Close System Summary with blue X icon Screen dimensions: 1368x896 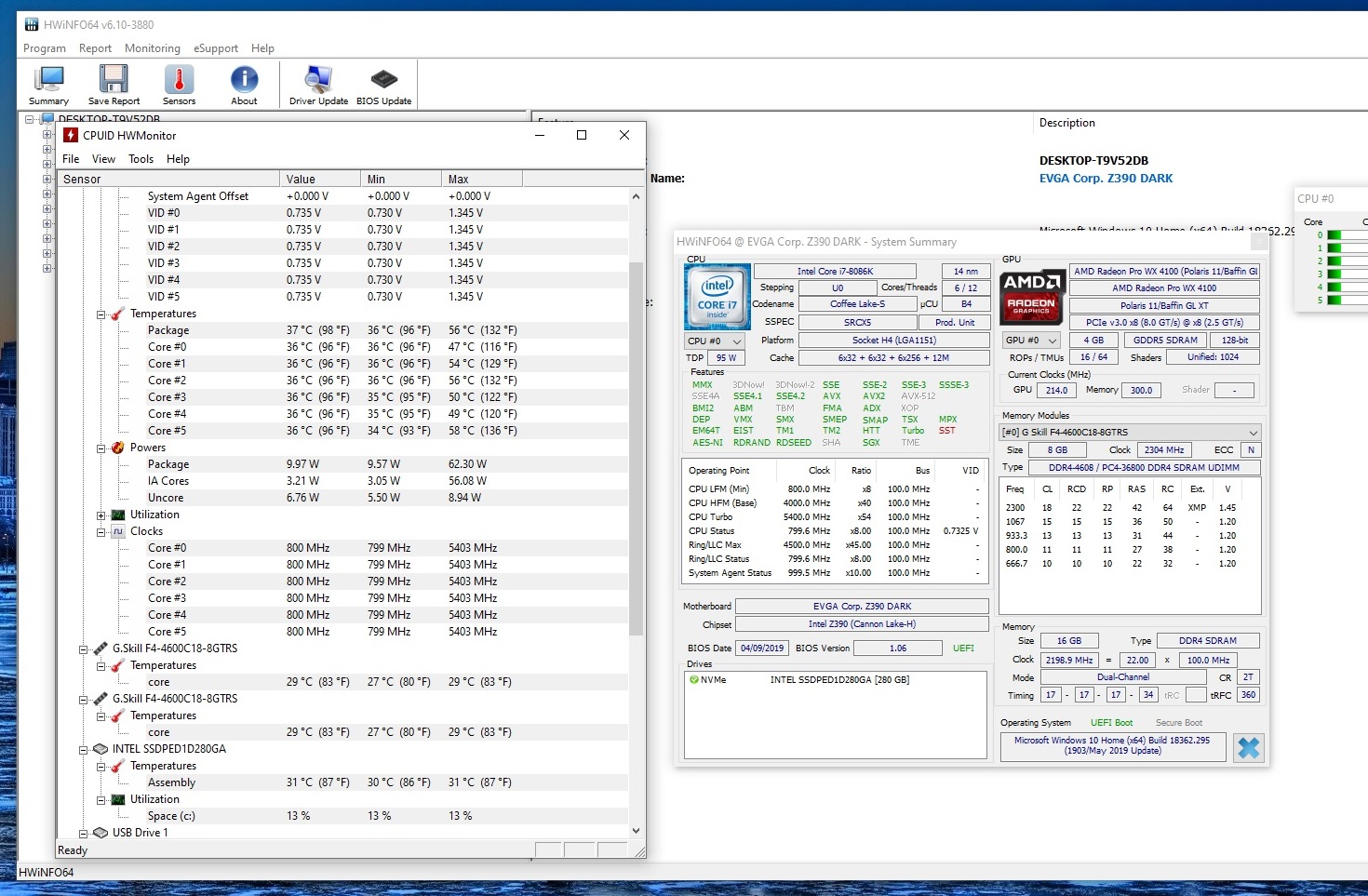click(1249, 747)
